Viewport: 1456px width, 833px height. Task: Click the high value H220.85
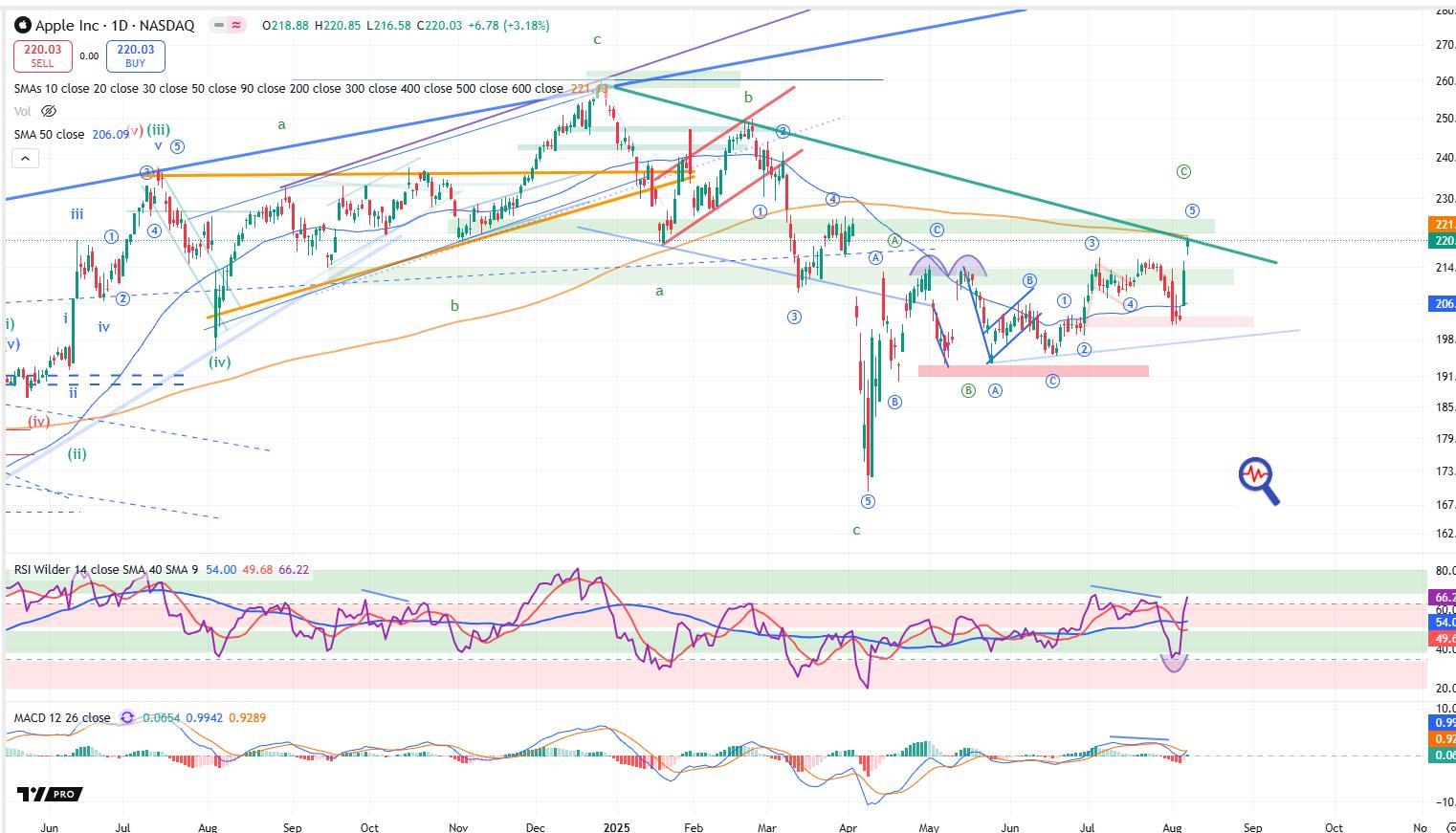[x=337, y=26]
